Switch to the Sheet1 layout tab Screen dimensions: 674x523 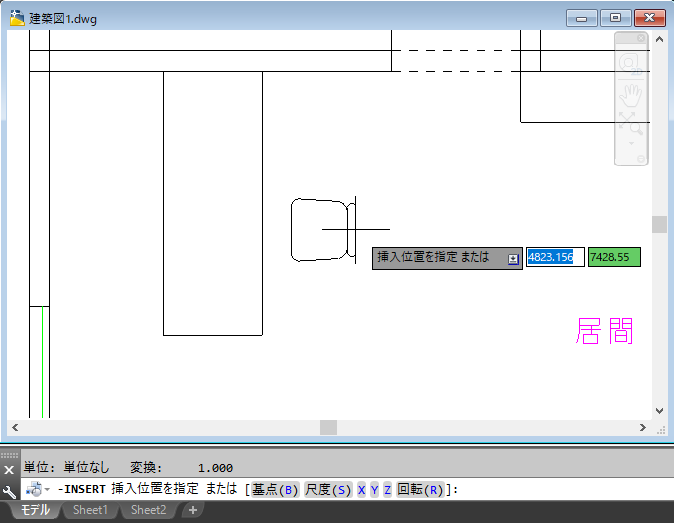point(90,510)
